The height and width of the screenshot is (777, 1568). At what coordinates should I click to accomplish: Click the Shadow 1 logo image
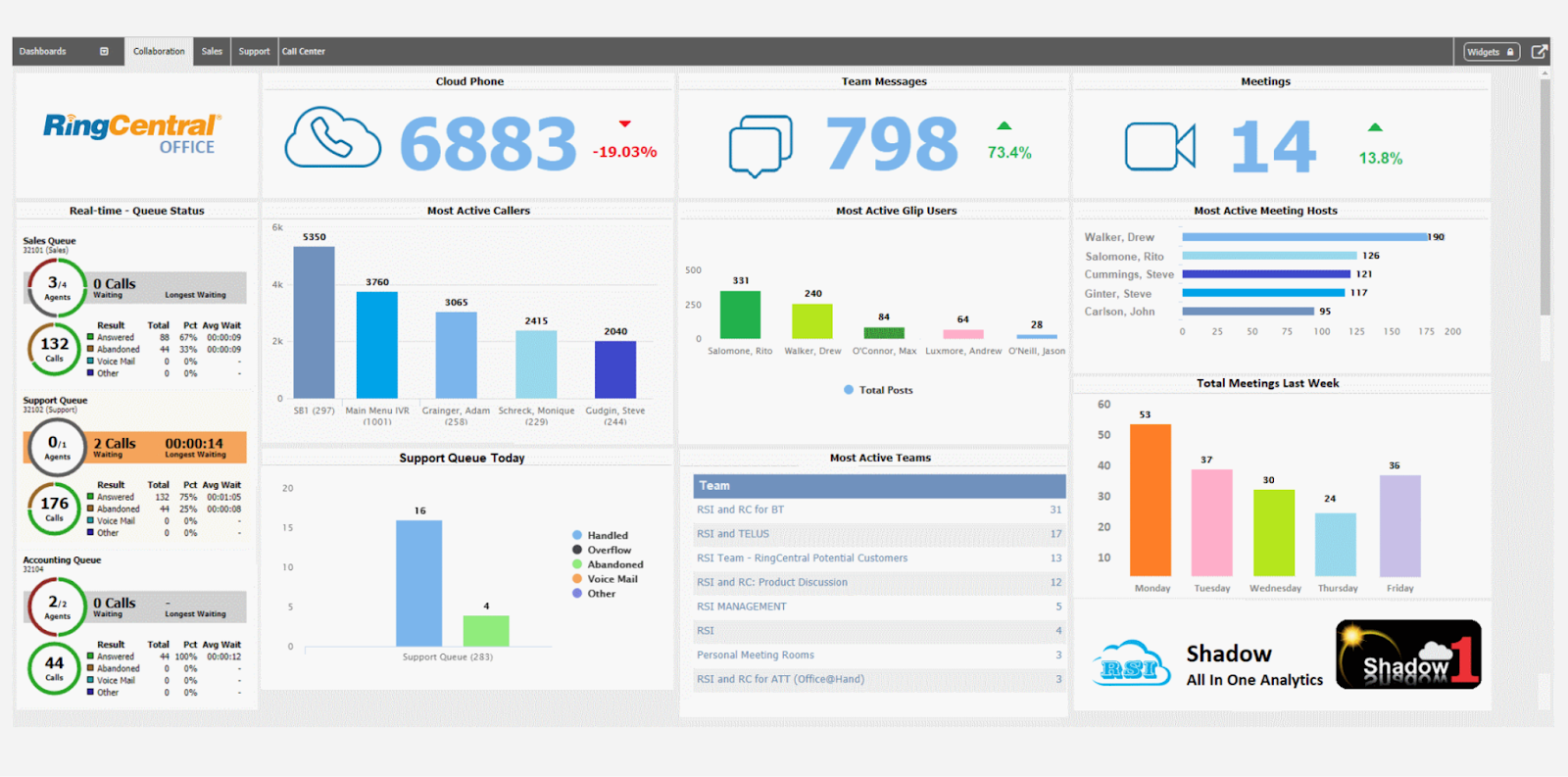coord(1408,655)
